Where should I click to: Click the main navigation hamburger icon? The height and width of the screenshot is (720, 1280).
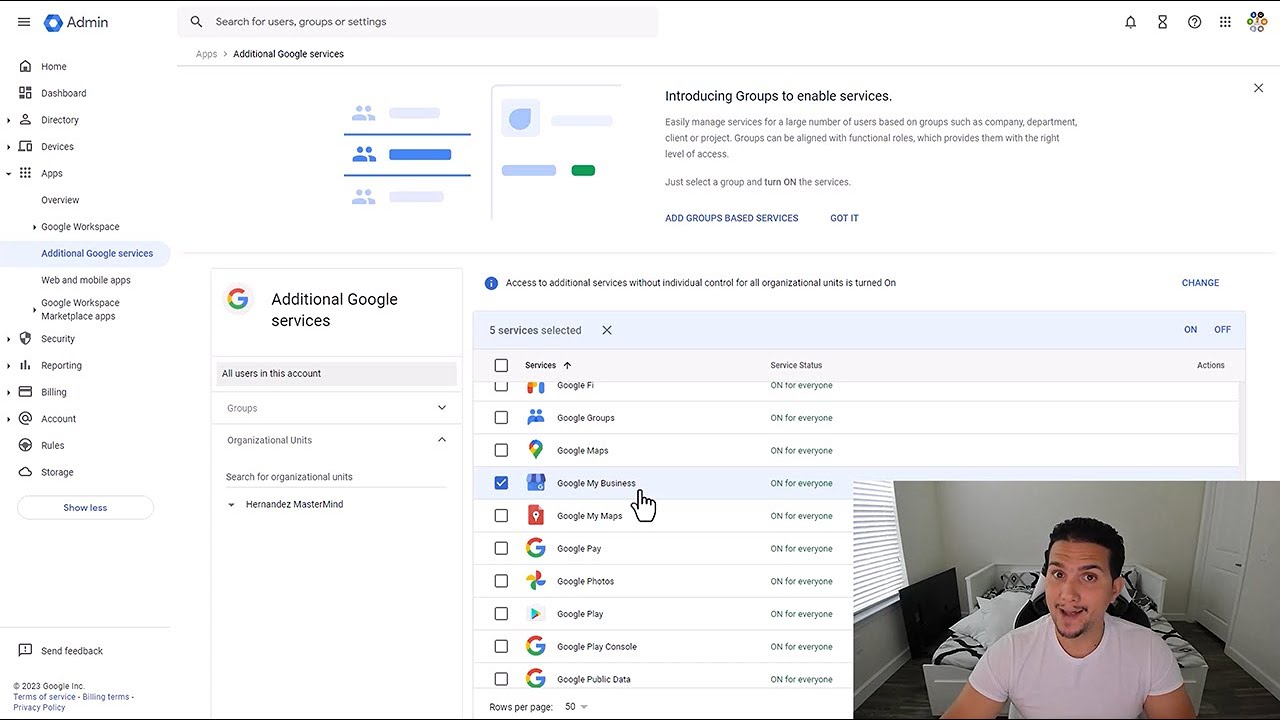point(24,21)
